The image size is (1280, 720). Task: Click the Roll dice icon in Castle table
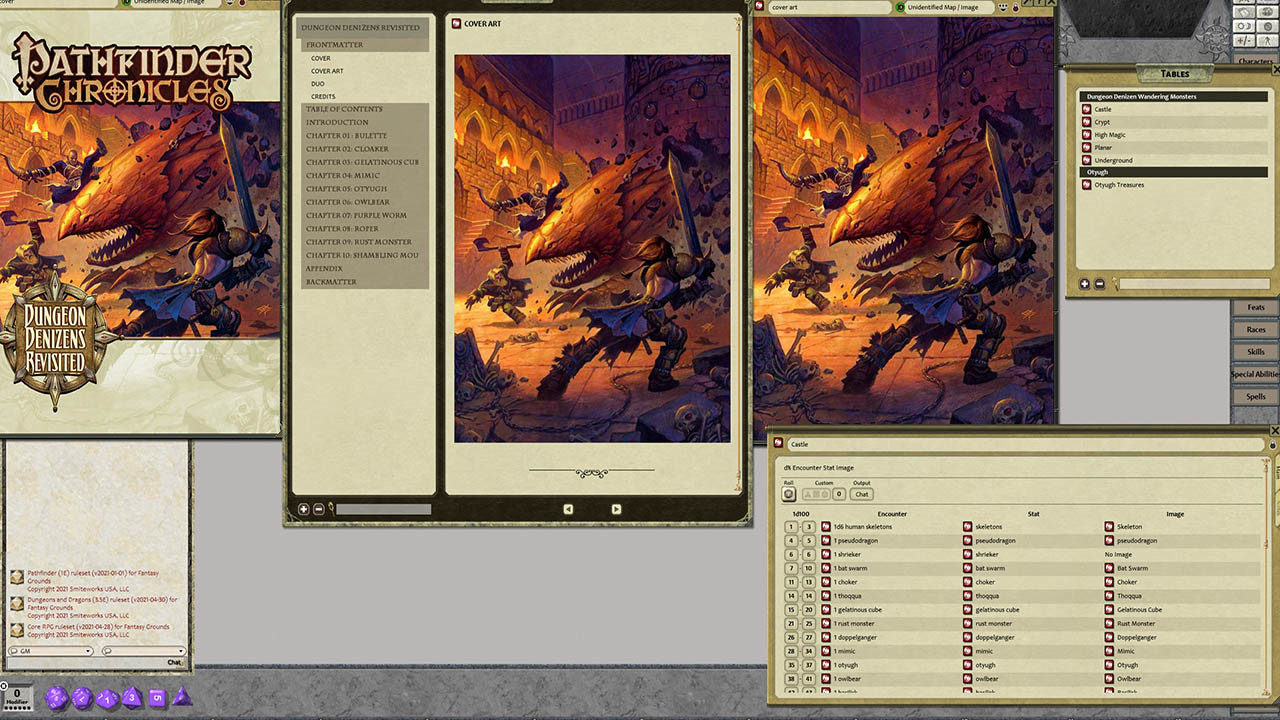[x=788, y=494]
